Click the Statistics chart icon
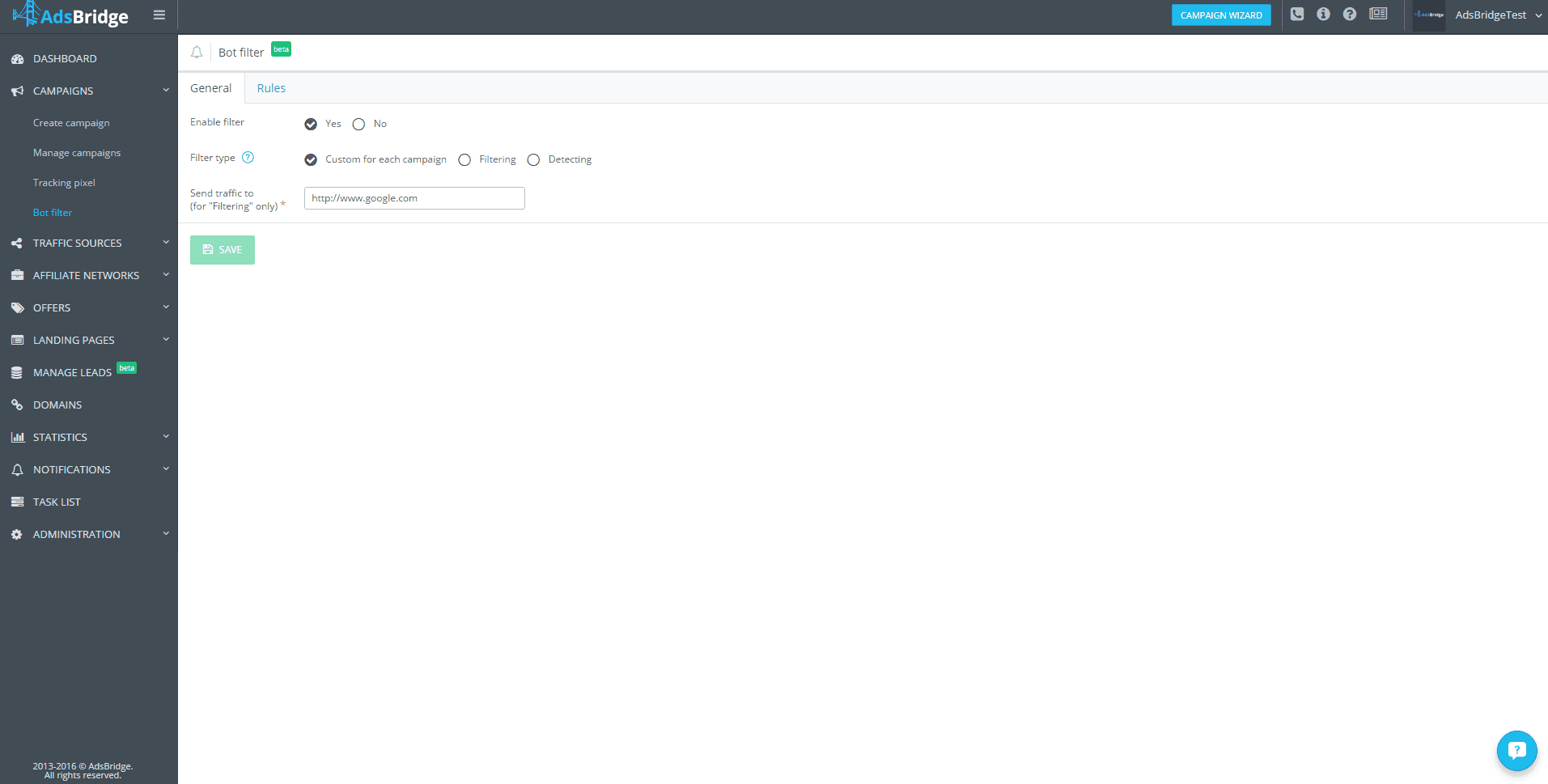1548x784 pixels. pos(17,438)
